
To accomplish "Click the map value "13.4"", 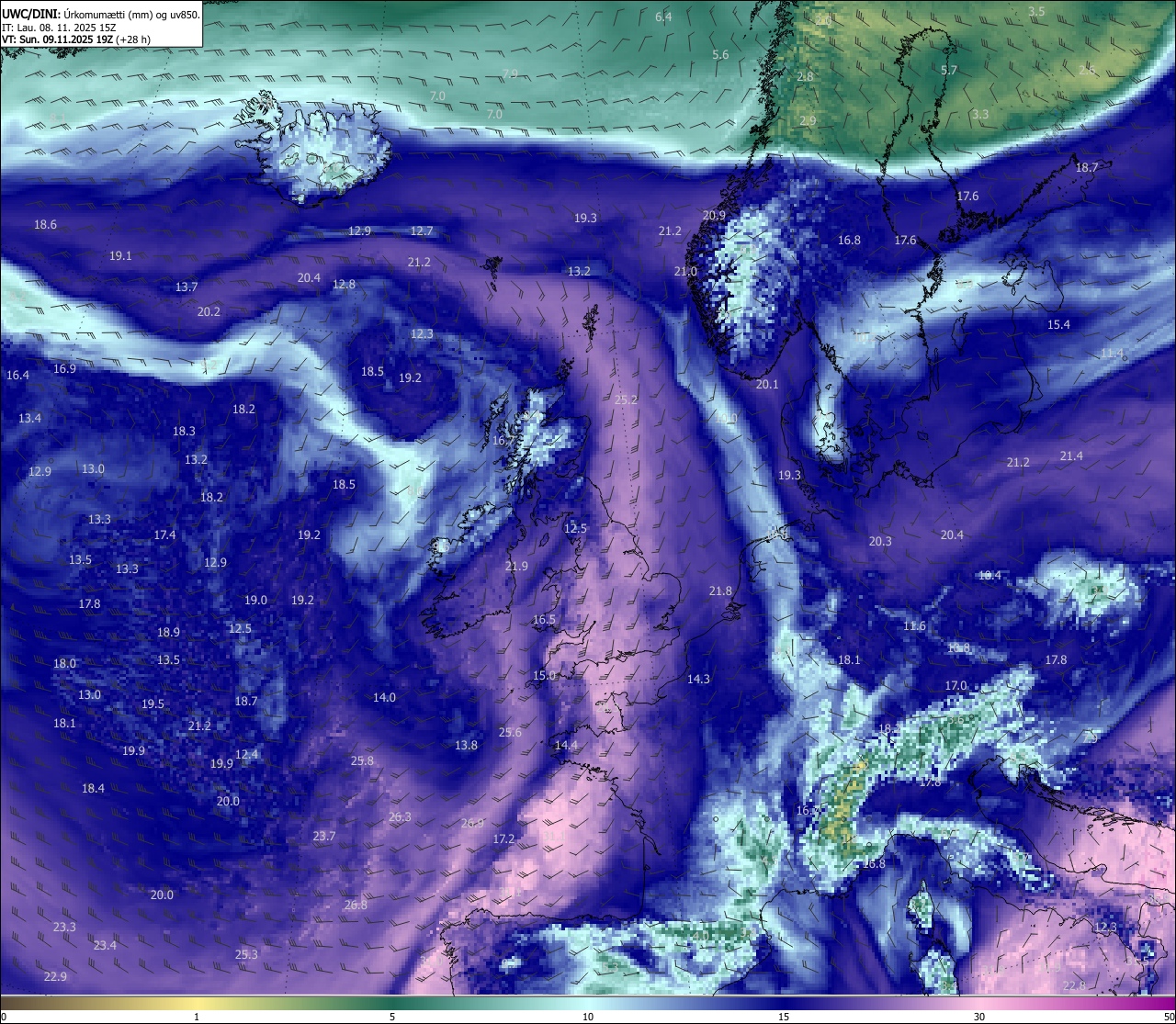I will click(29, 418).
